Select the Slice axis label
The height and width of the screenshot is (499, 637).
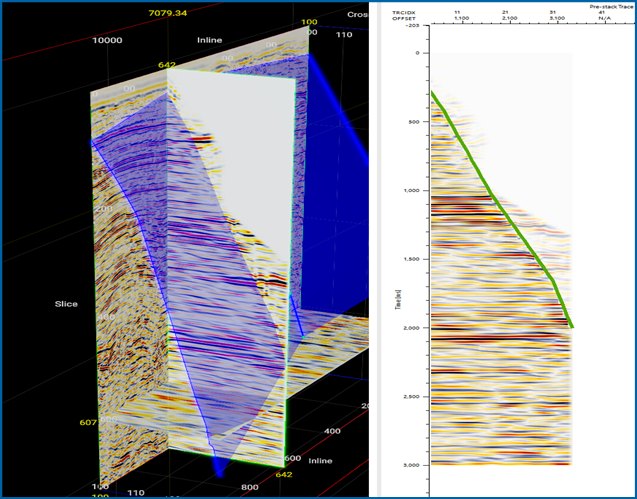66,304
